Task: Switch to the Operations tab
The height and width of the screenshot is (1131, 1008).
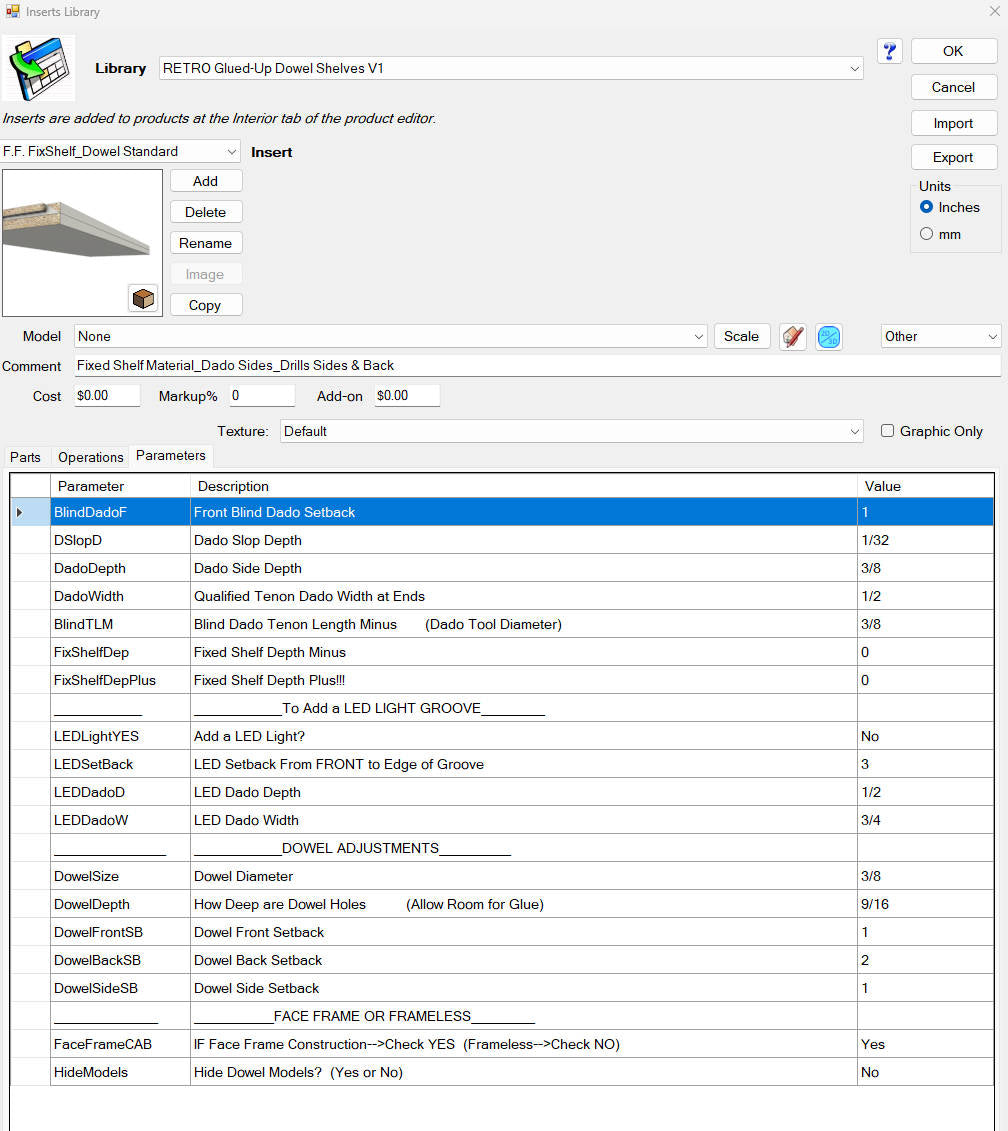Action: point(91,457)
